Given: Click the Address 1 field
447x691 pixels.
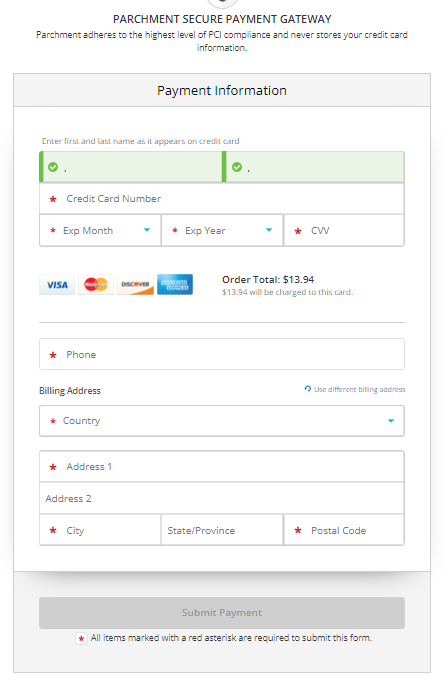Looking at the screenshot, I should tap(222, 467).
